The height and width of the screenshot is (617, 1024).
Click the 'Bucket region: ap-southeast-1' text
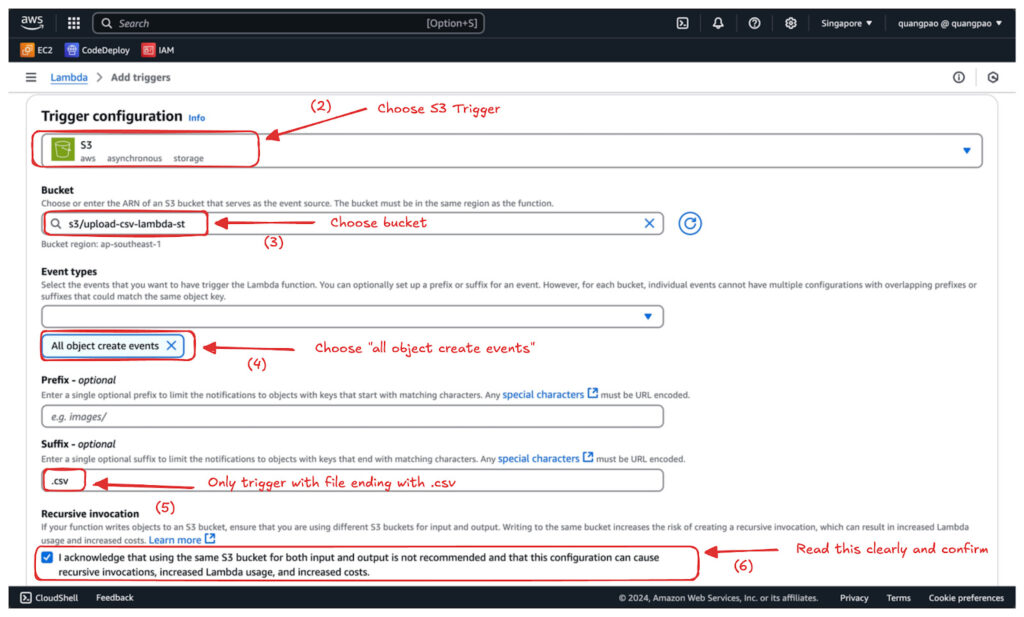coord(101,244)
